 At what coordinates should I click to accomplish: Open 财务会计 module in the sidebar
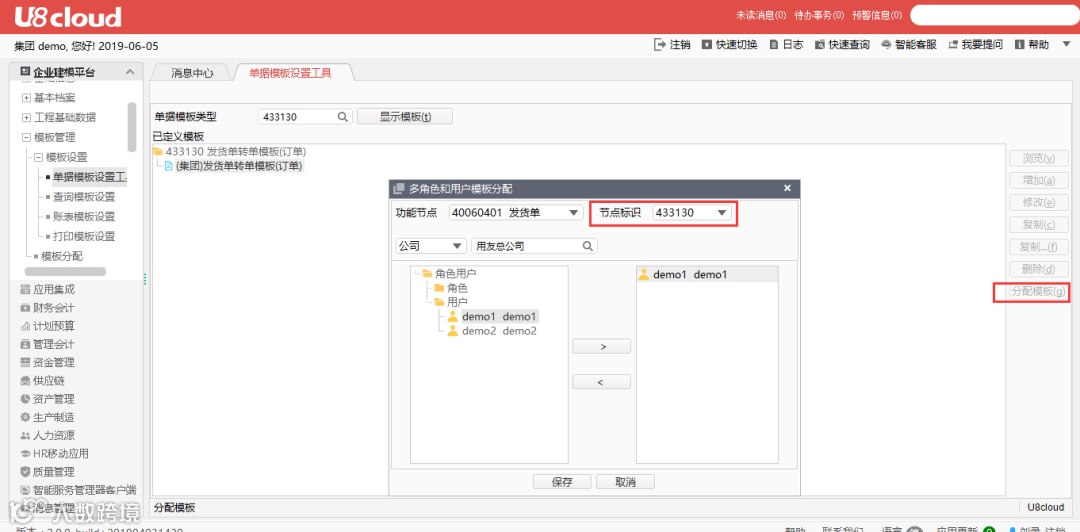tap(48, 307)
